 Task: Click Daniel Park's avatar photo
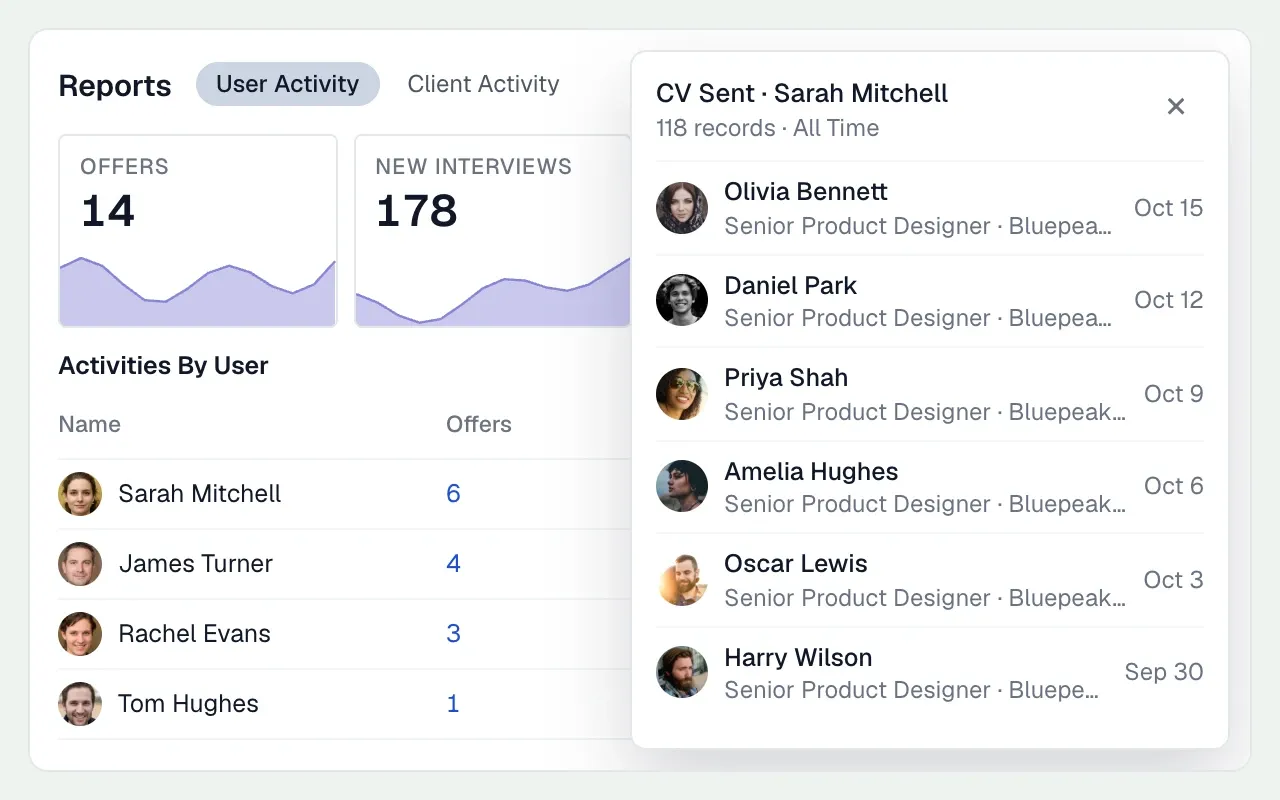point(682,300)
